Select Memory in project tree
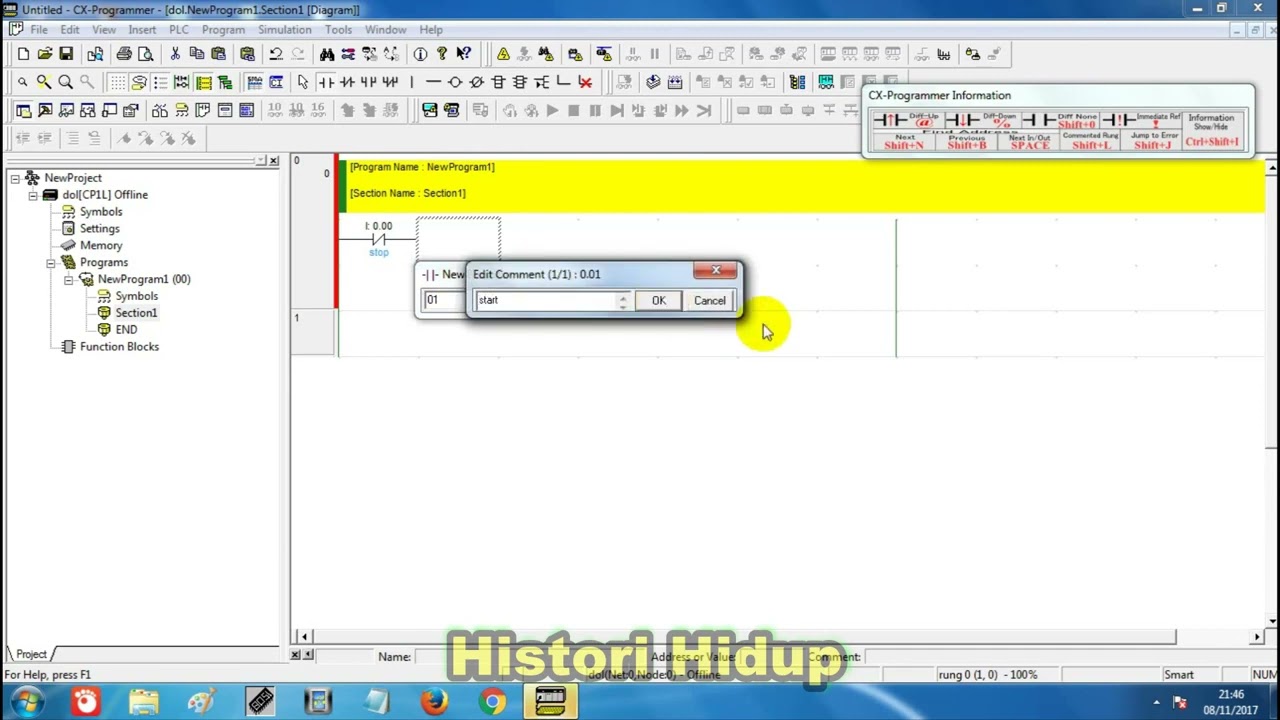This screenshot has height=720, width=1280. tap(101, 246)
